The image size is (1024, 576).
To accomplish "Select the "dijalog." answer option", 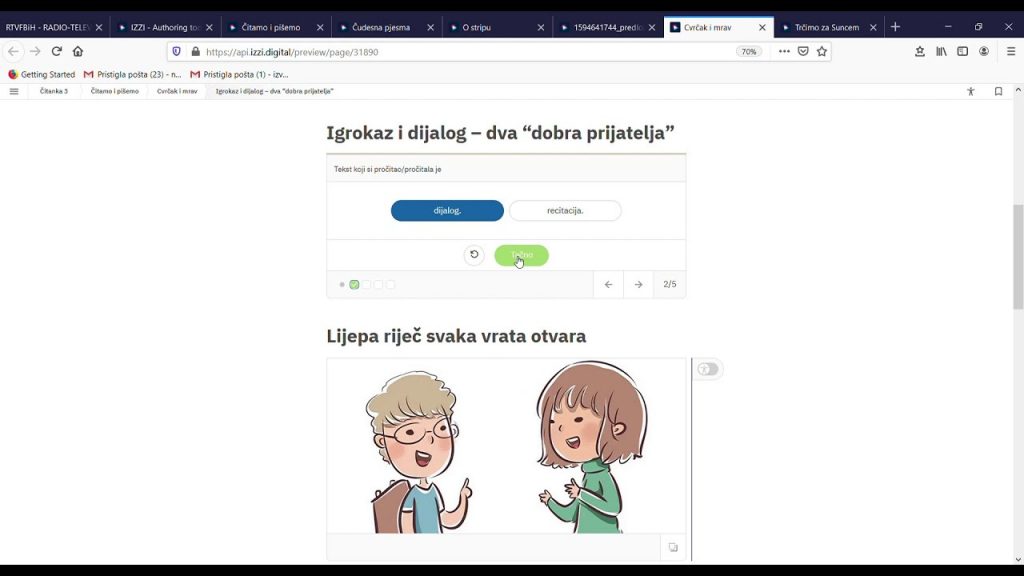I will pyautogui.click(x=447, y=211).
